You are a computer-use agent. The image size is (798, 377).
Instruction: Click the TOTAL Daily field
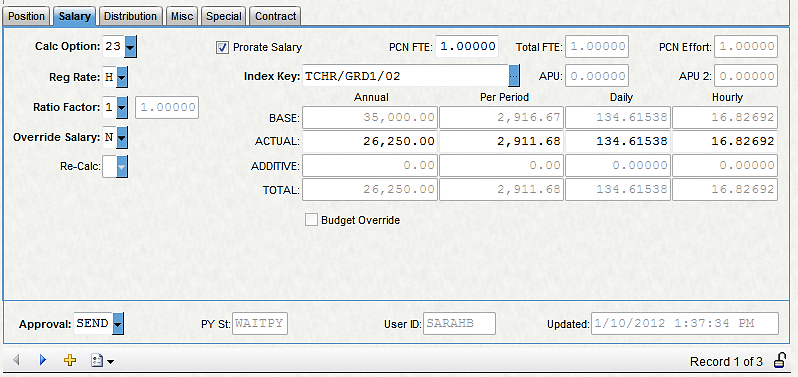click(618, 189)
